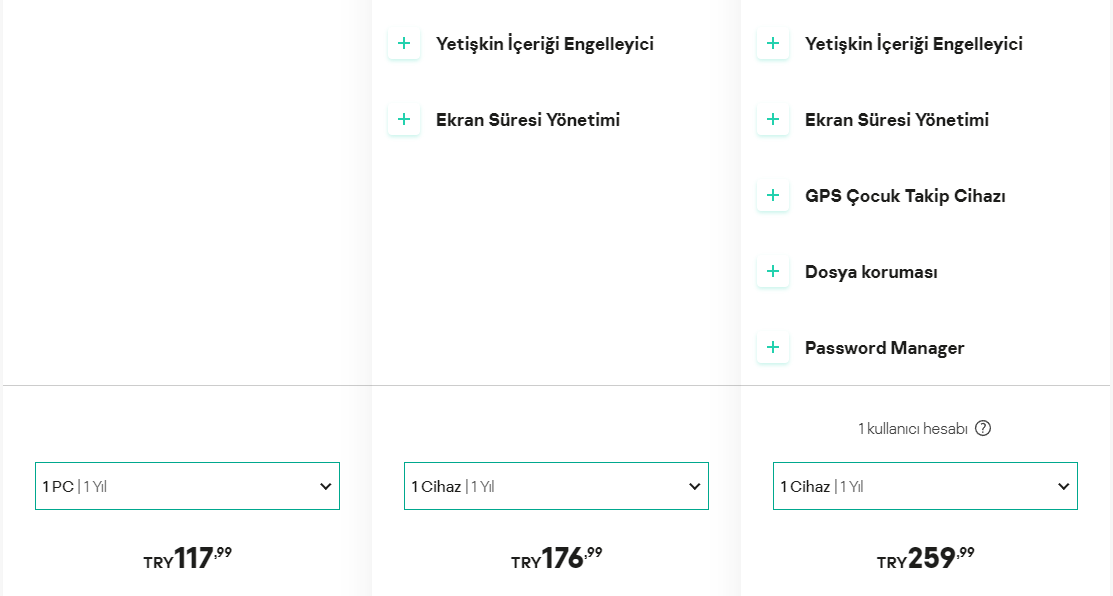
Task: Expand right plan's Ekran Süresi Yönetimi plus icon
Action: 773,120
